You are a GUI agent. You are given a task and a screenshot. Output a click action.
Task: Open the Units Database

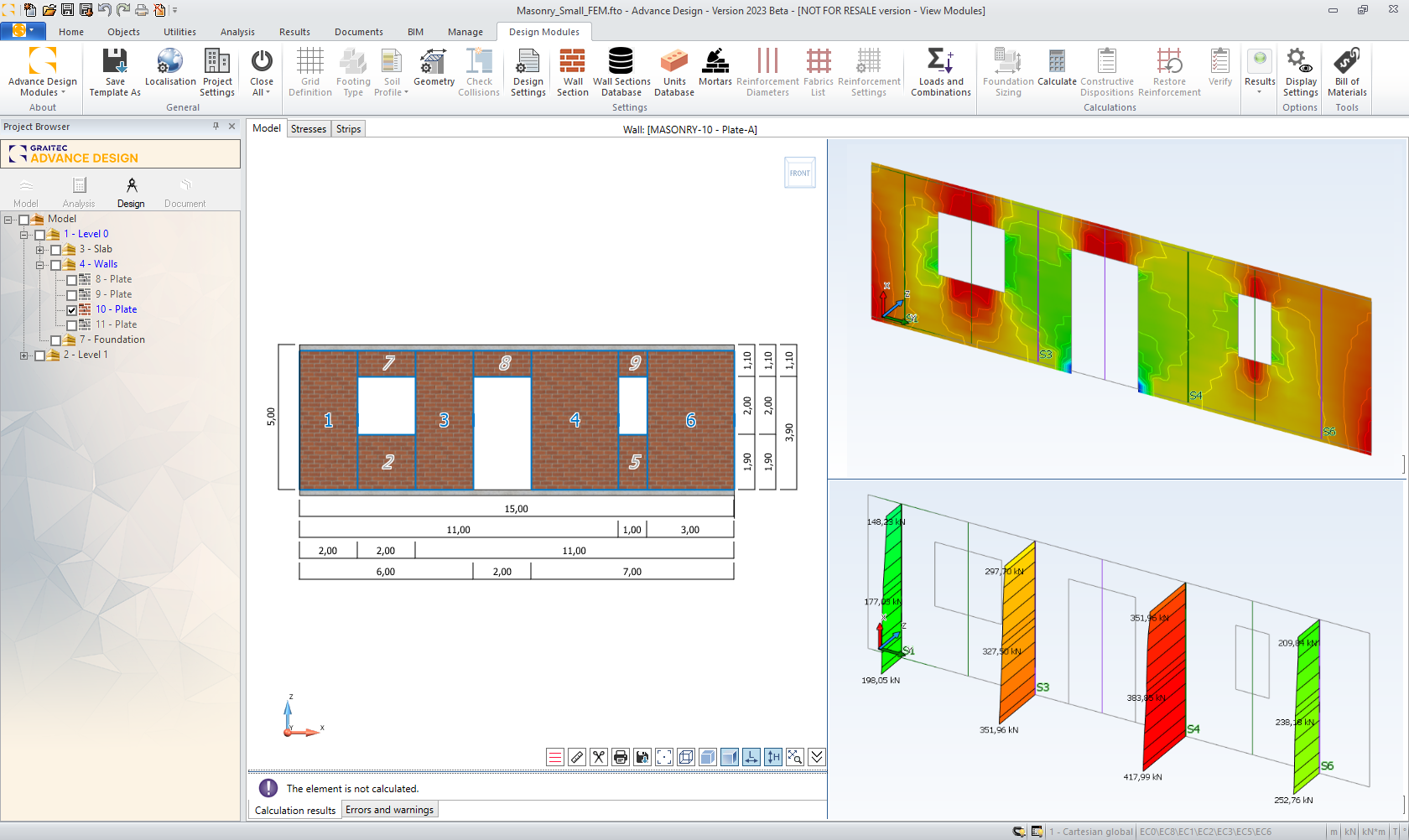(x=674, y=72)
